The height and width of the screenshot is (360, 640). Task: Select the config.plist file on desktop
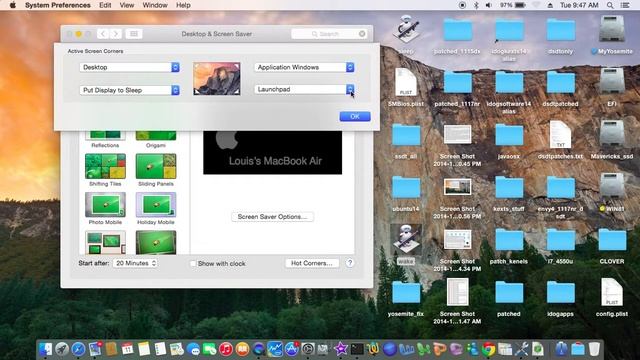point(612,297)
